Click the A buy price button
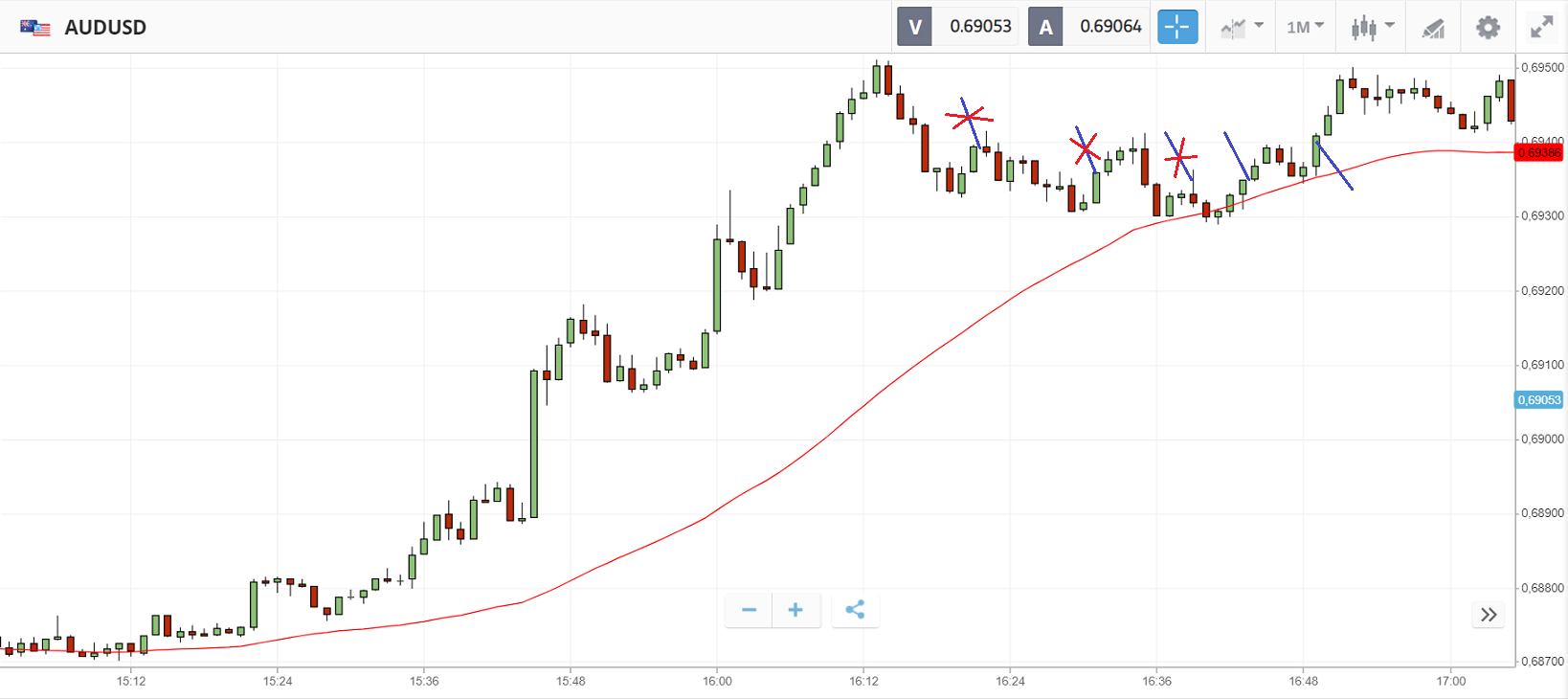The image size is (1568, 699). 1045,27
